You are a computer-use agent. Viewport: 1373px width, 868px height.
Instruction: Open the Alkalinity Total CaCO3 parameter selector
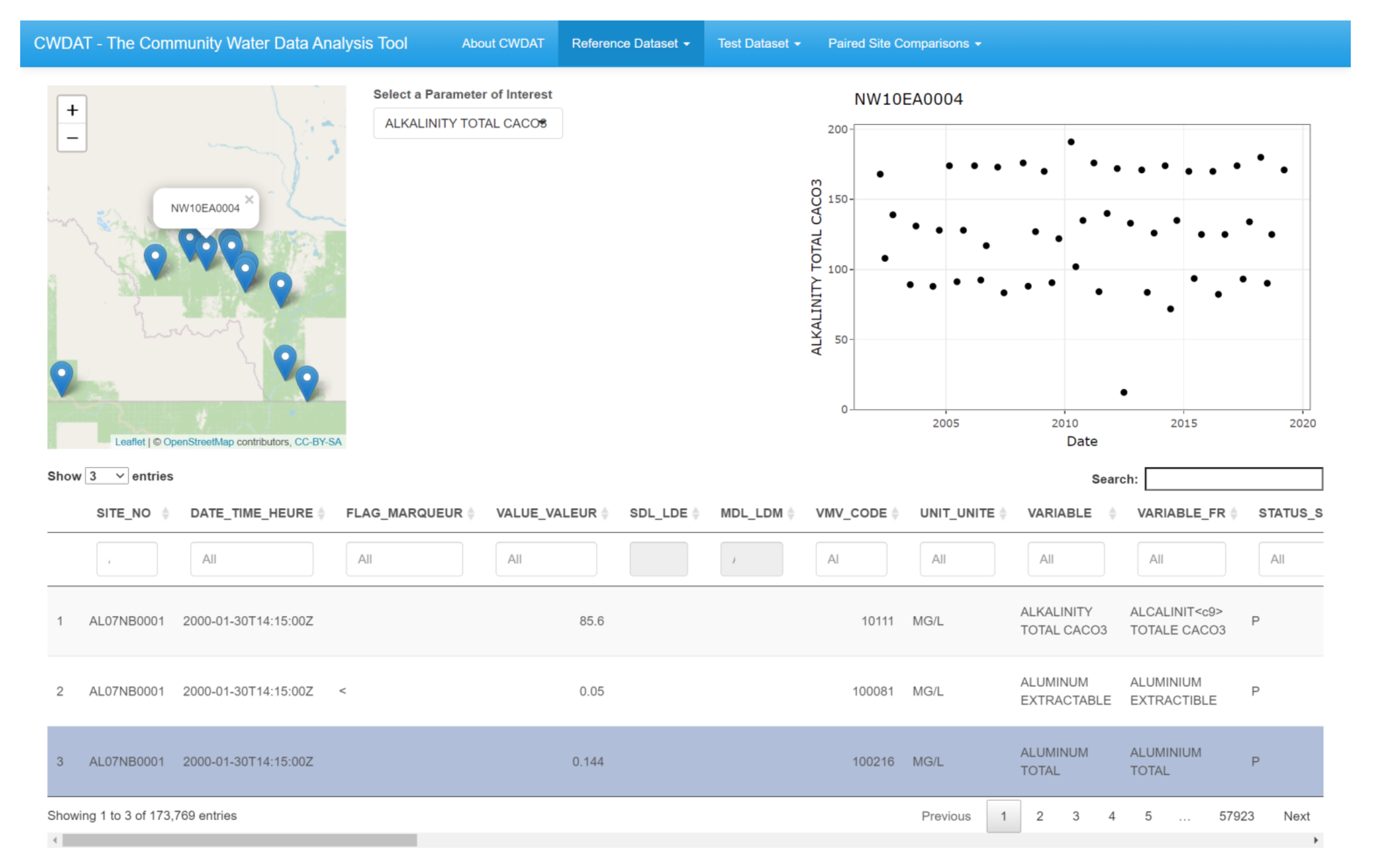point(467,123)
